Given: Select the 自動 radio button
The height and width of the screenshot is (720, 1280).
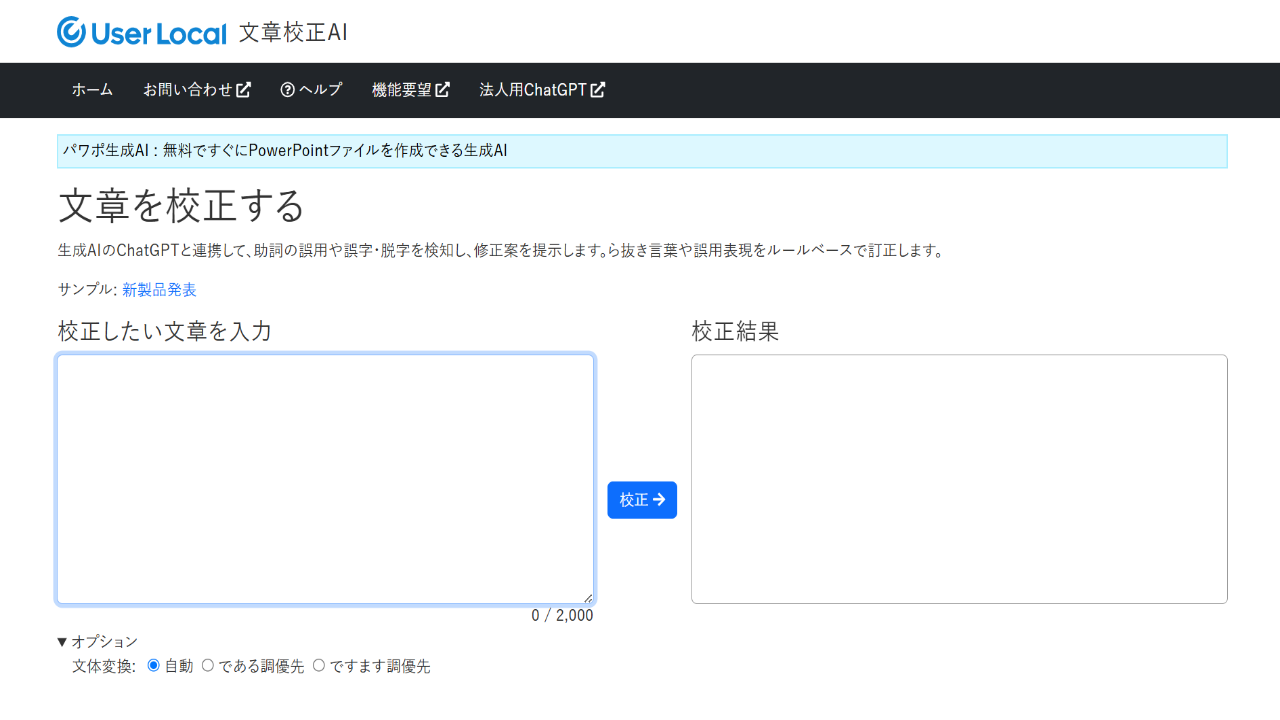Looking at the screenshot, I should coord(154,665).
